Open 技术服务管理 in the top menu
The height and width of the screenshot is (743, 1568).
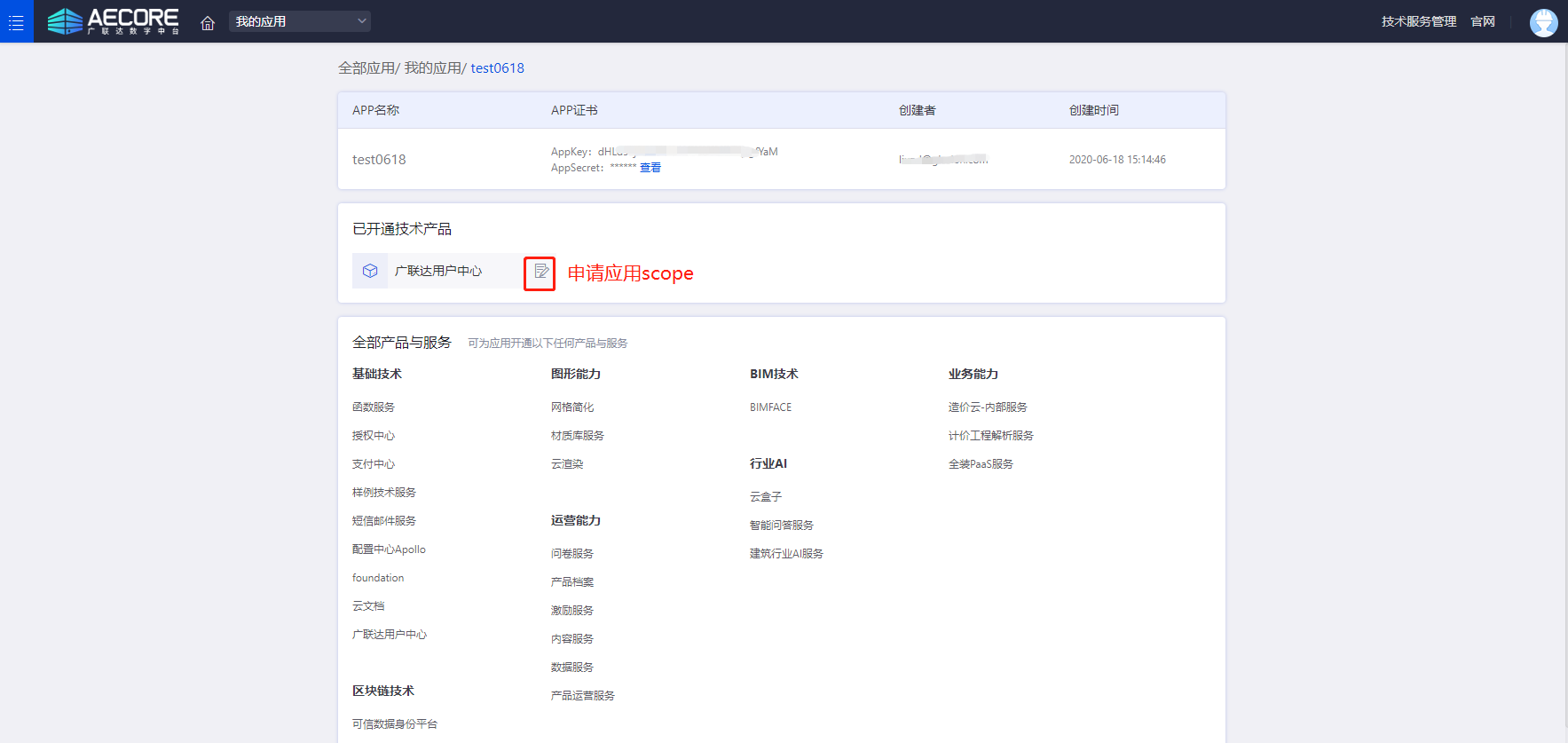coord(1418,21)
